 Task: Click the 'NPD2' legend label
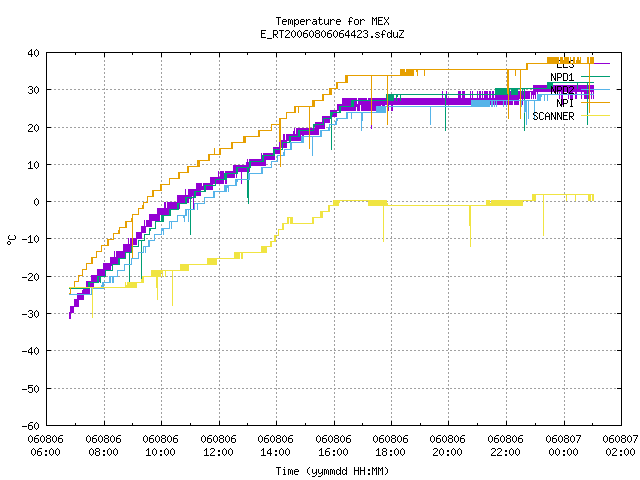562,90
